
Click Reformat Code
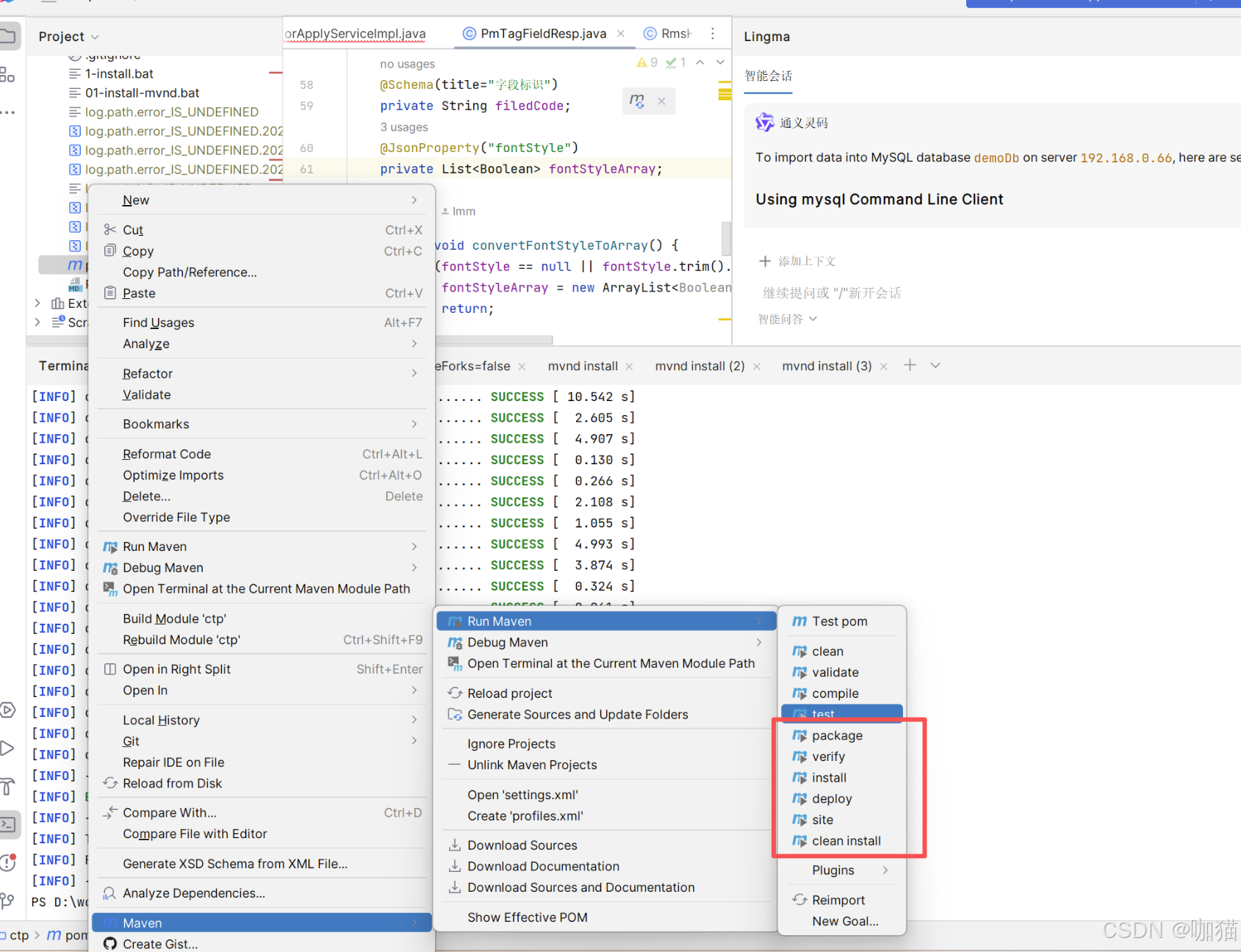coord(262,454)
